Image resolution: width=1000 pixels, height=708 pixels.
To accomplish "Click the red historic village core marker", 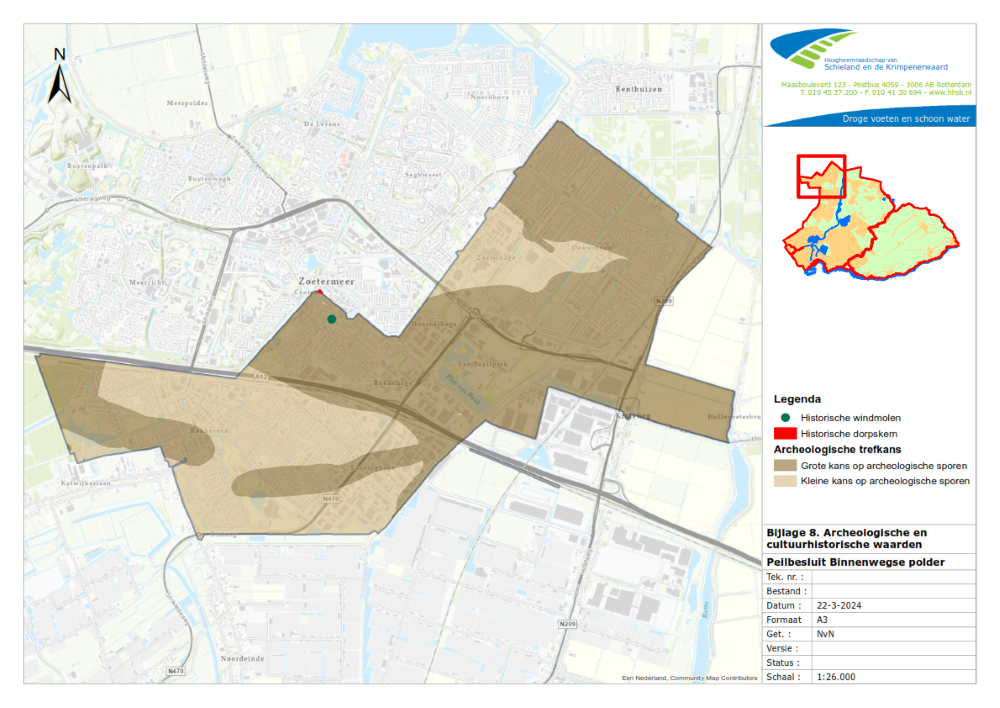I will tap(319, 293).
